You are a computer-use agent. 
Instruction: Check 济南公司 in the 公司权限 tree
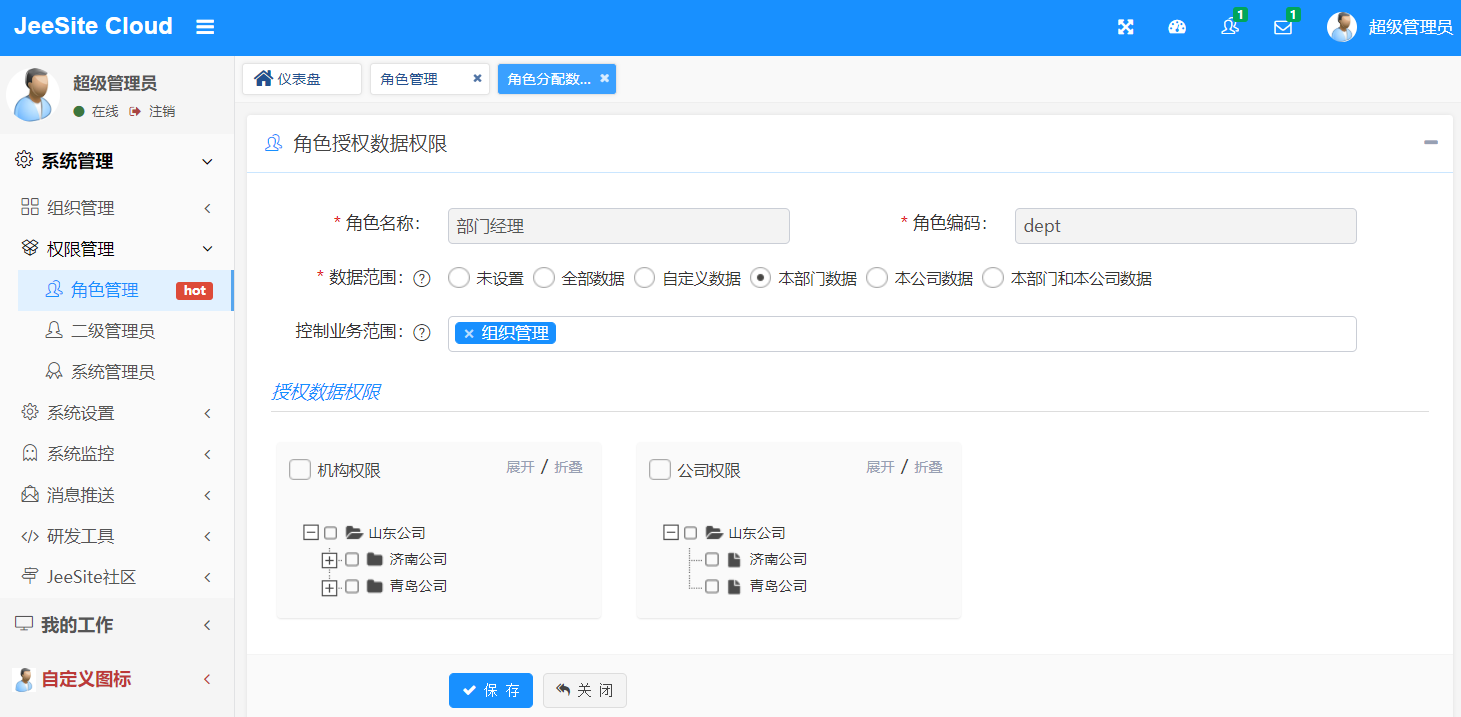click(712, 559)
